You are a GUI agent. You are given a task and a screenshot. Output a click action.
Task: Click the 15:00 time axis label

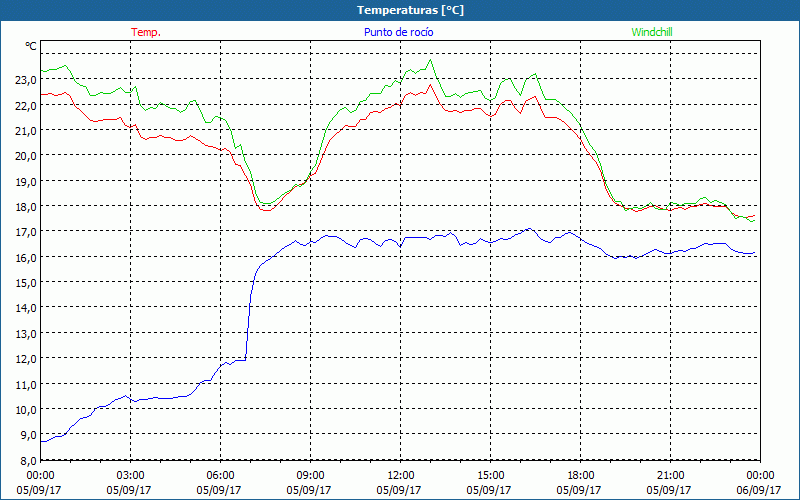click(x=490, y=476)
